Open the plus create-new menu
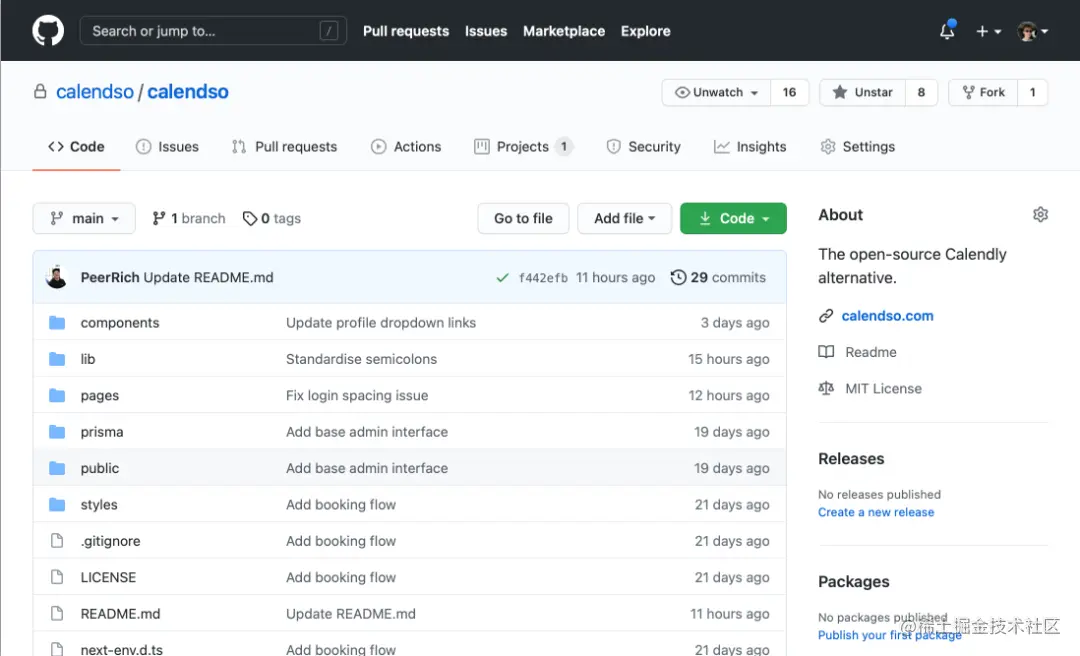The width and height of the screenshot is (1080, 656). click(988, 31)
